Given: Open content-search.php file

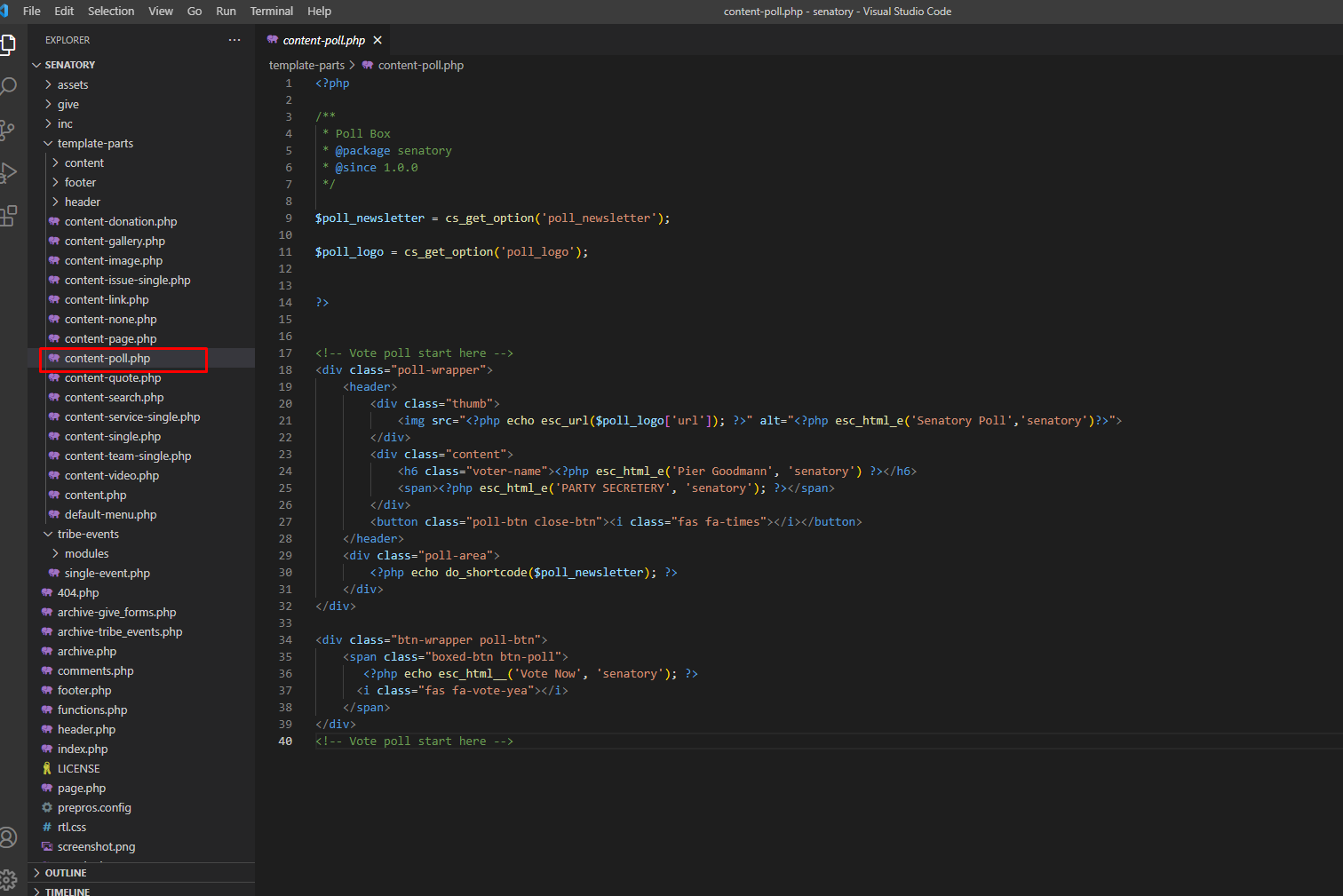Looking at the screenshot, I should click(141, 397).
